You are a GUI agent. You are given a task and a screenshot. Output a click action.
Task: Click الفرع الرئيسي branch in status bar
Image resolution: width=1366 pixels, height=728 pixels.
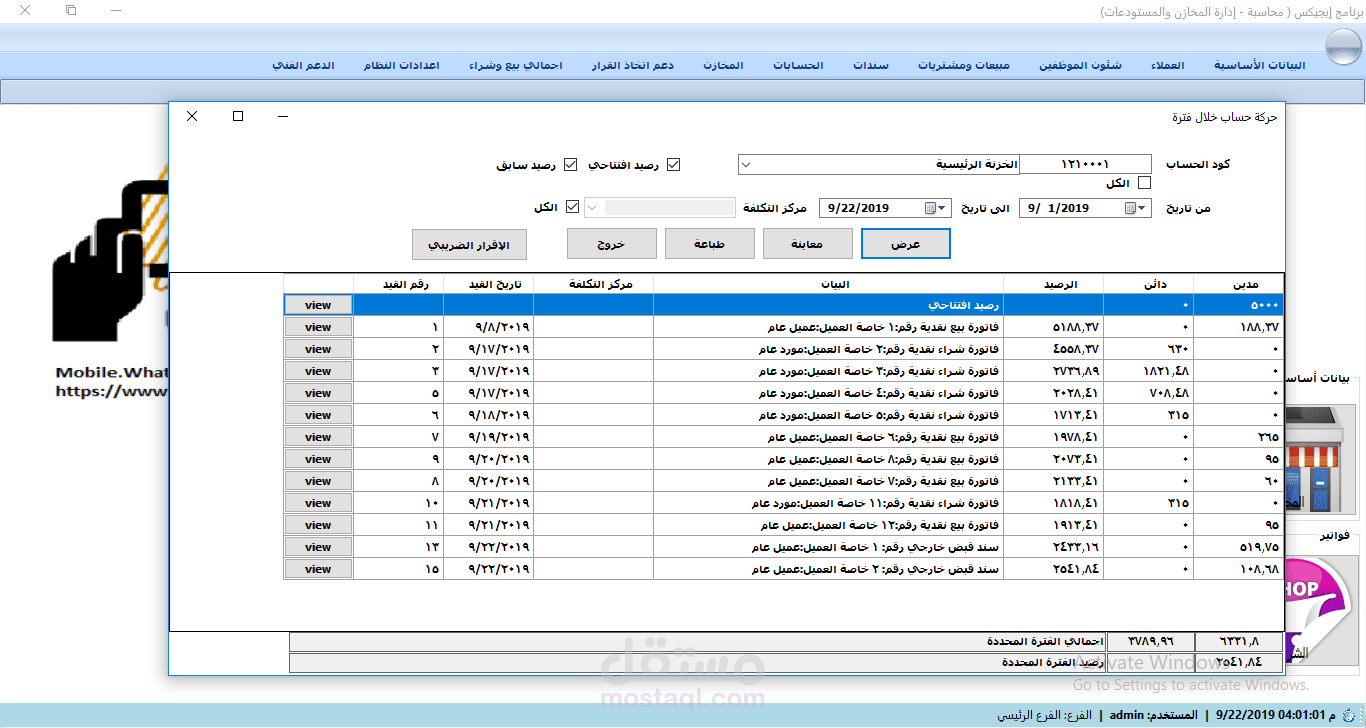1045,716
